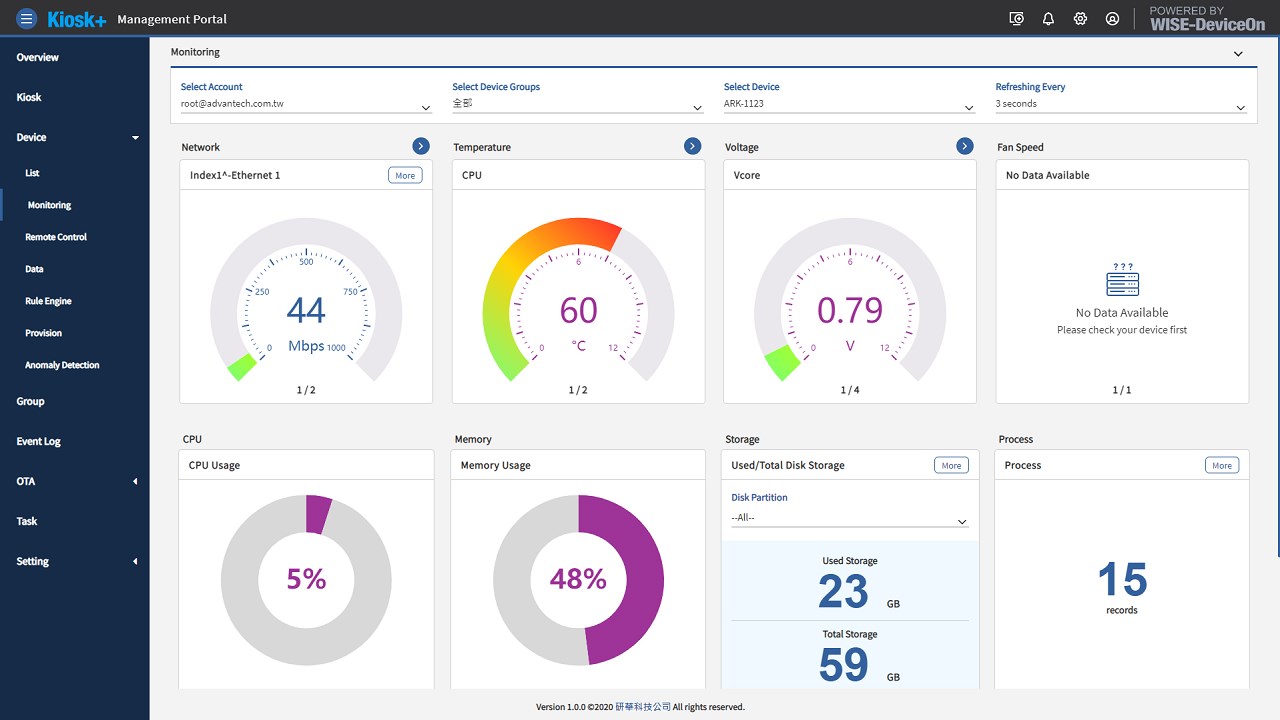Image resolution: width=1280 pixels, height=720 pixels.
Task: Toggle the hamburger menu icon
Action: click(x=27, y=18)
